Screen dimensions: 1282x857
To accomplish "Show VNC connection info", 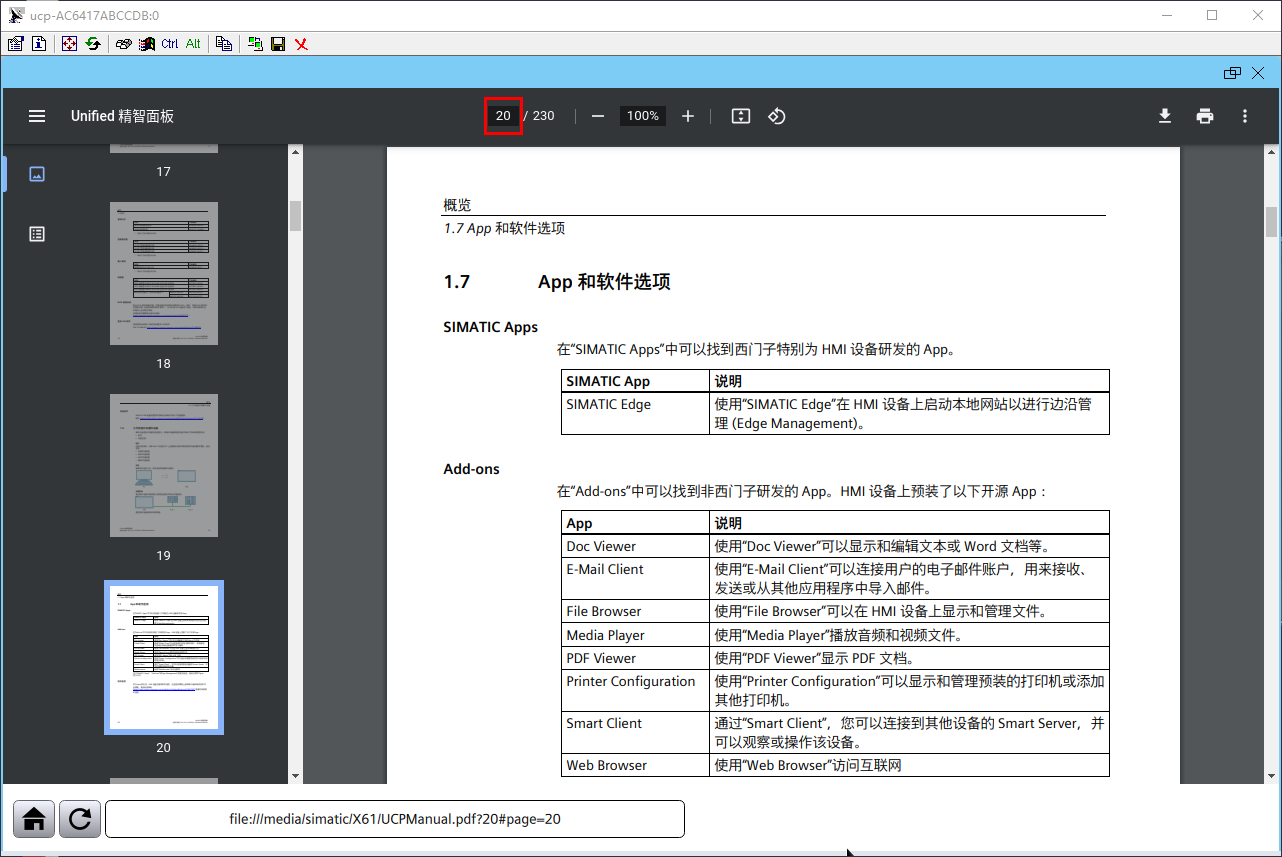I will pyautogui.click(x=38, y=44).
